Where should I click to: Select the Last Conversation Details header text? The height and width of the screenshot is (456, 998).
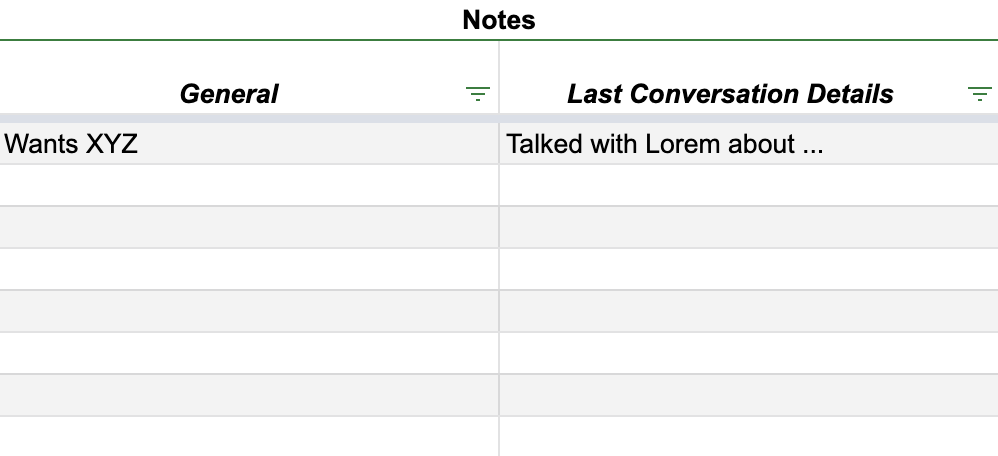click(x=730, y=94)
